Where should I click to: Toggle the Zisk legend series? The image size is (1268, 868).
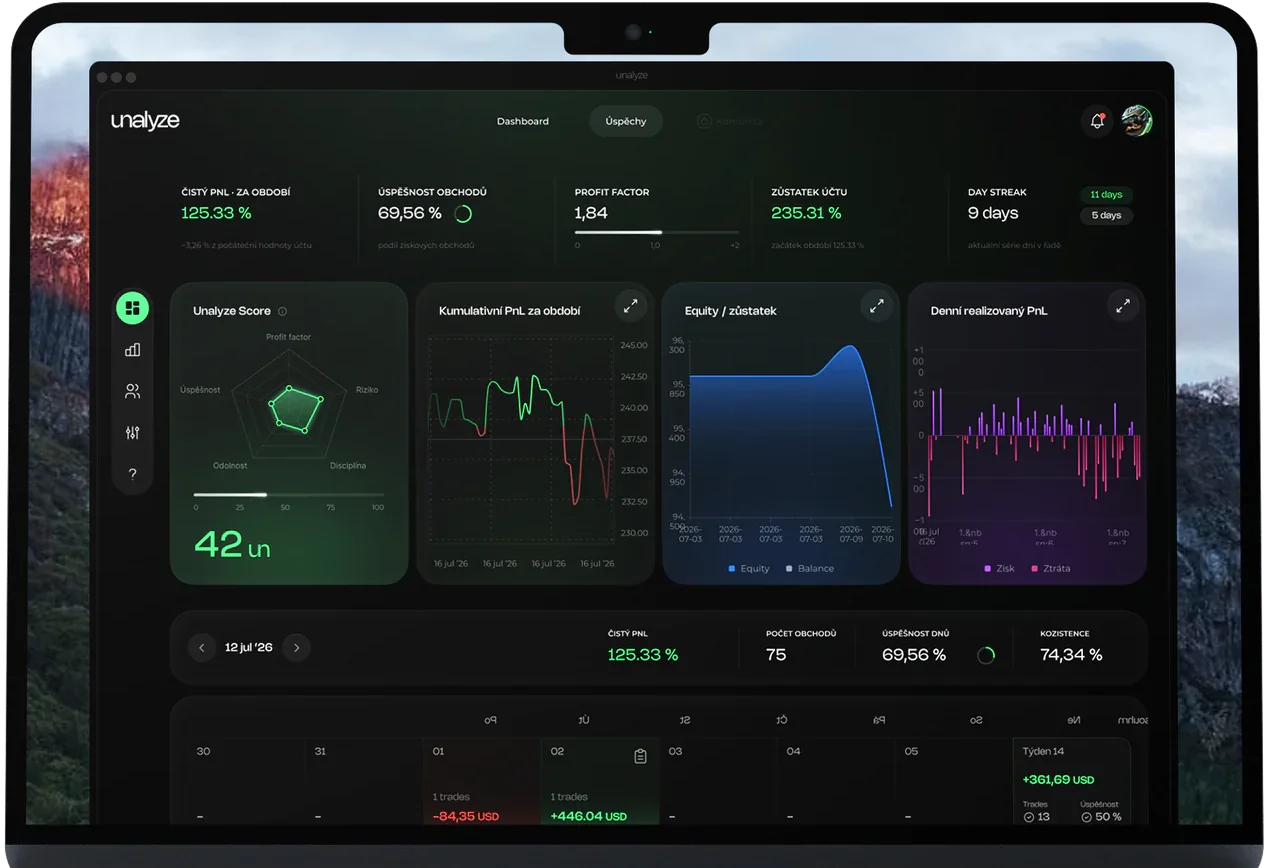(x=1000, y=569)
